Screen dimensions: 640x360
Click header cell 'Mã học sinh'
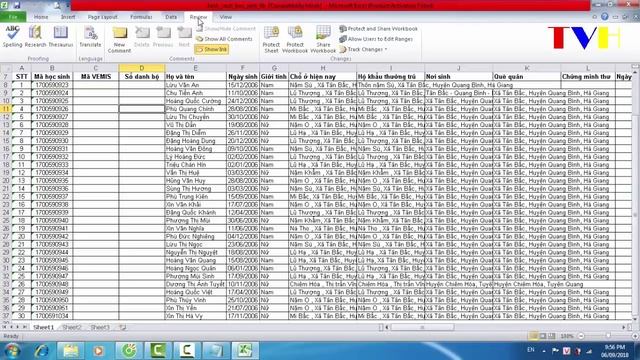pyautogui.click(x=52, y=76)
